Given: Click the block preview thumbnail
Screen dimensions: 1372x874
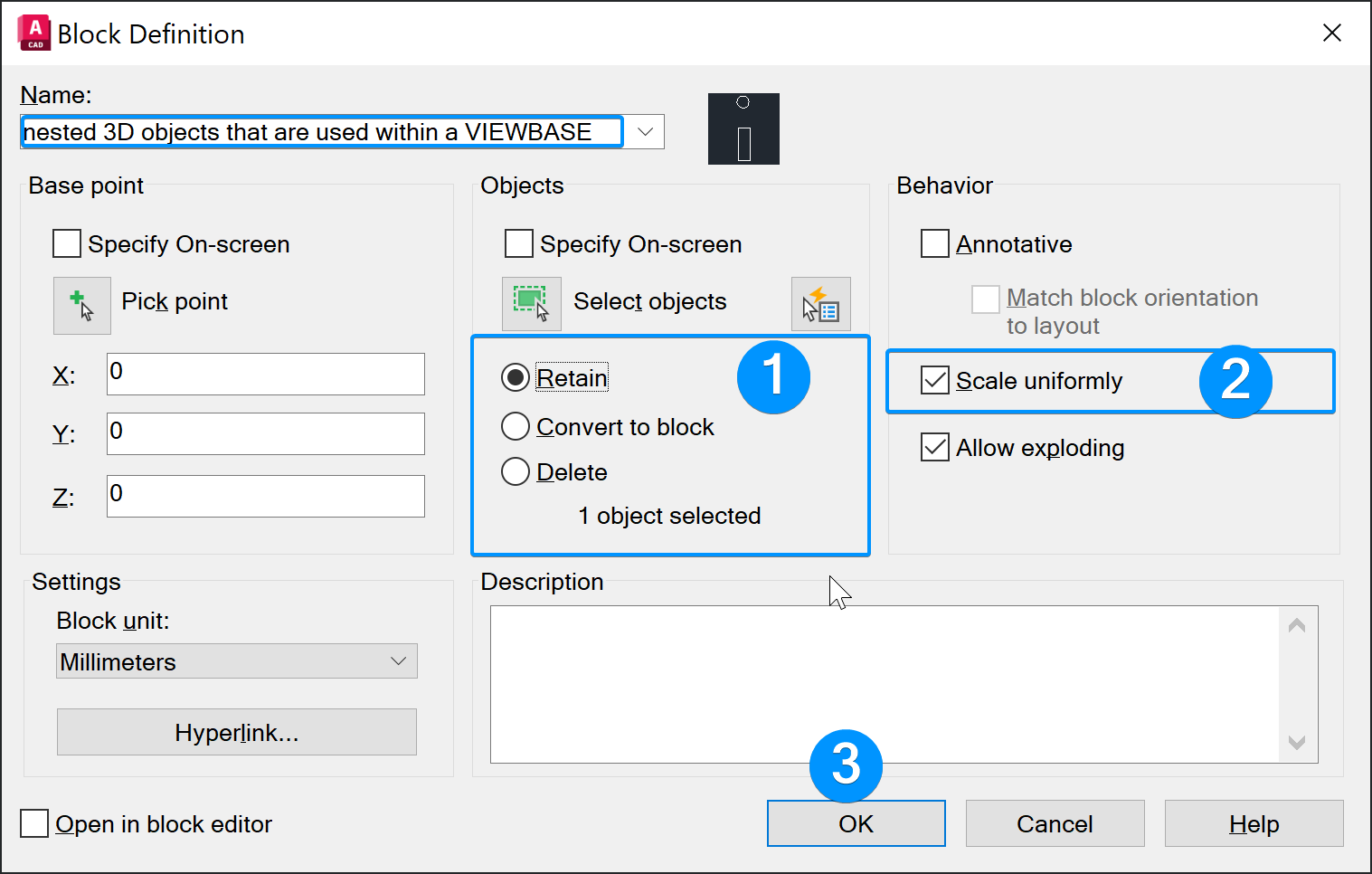Looking at the screenshot, I should click(743, 129).
